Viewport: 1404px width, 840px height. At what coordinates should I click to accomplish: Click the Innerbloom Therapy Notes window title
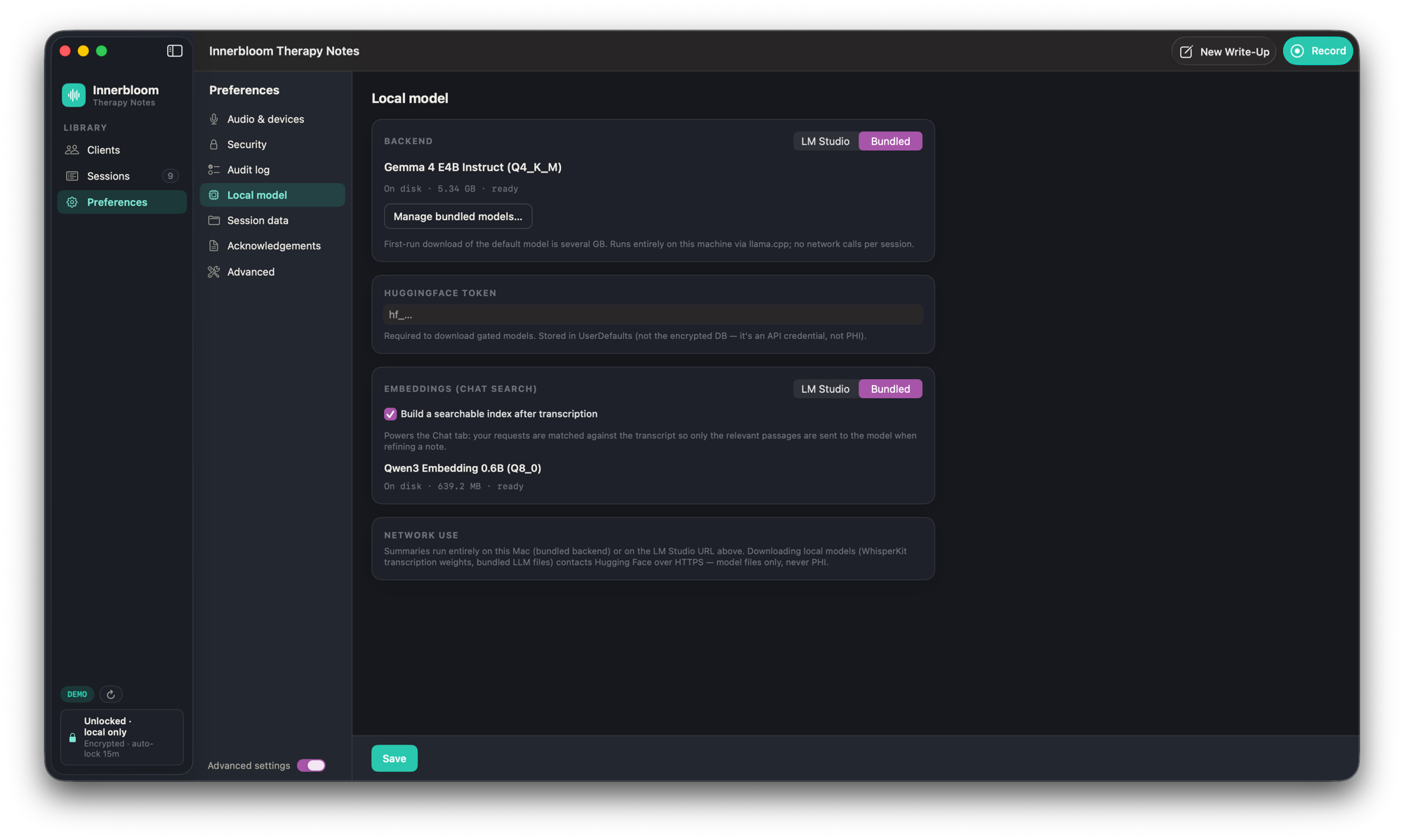[284, 51]
